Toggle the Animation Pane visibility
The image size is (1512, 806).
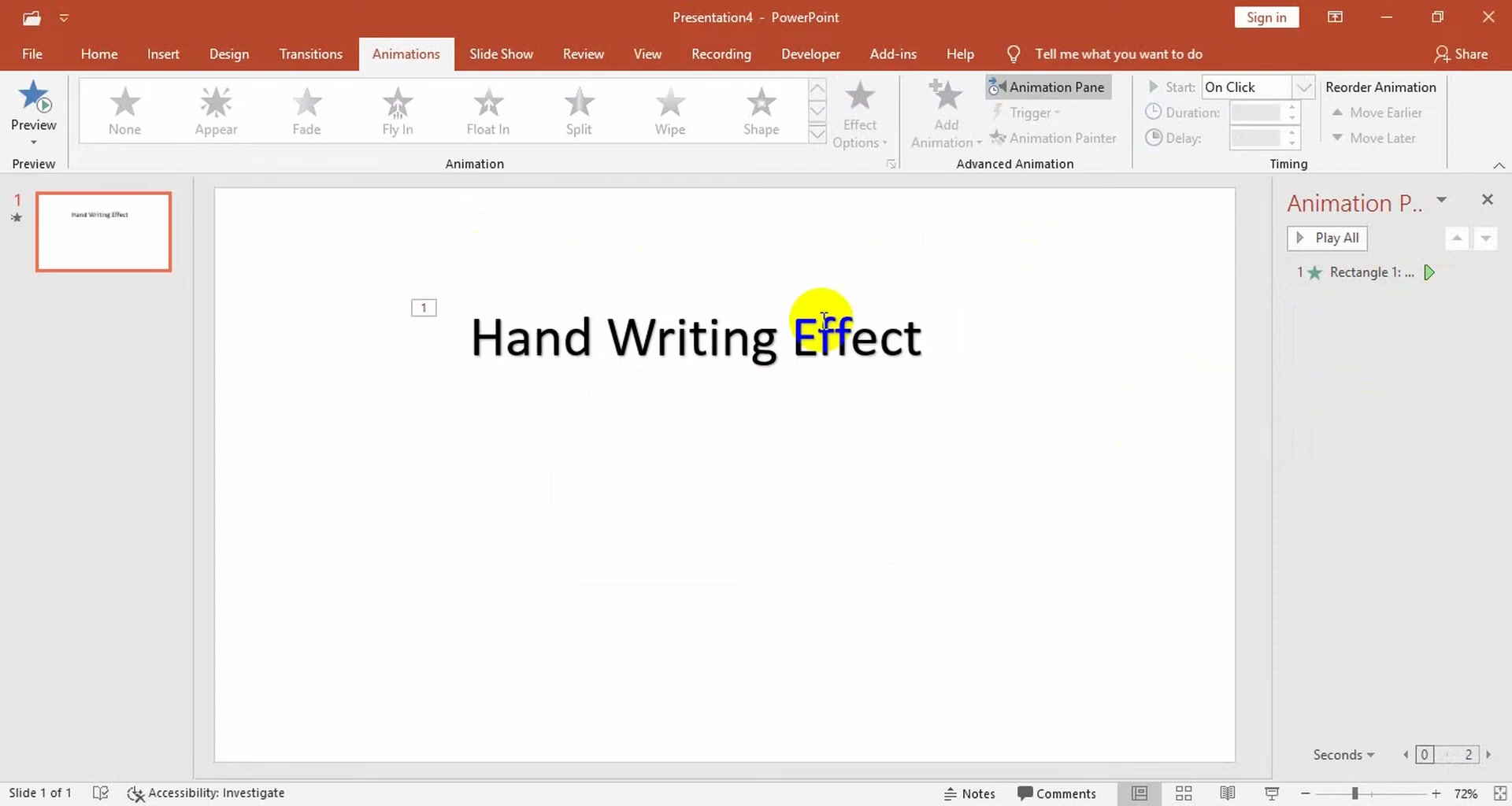pos(1047,87)
